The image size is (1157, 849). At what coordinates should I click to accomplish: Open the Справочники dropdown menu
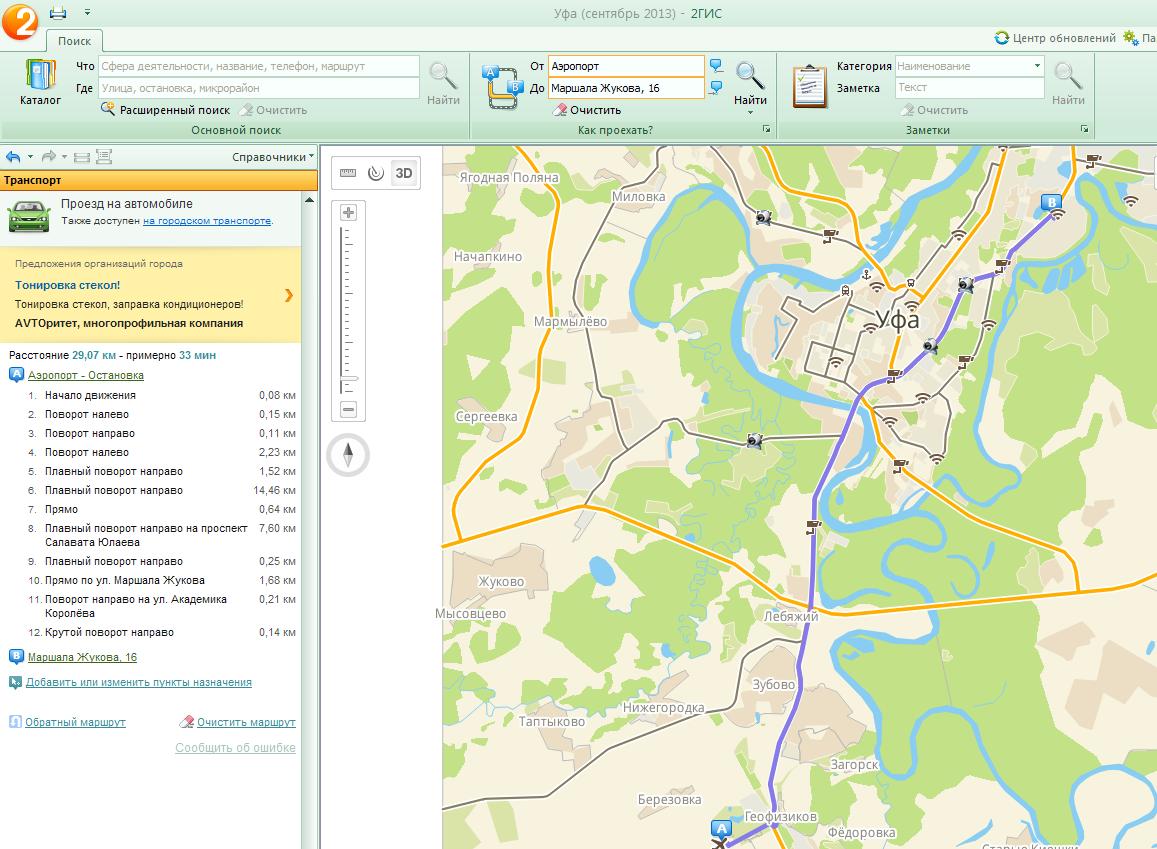273,157
